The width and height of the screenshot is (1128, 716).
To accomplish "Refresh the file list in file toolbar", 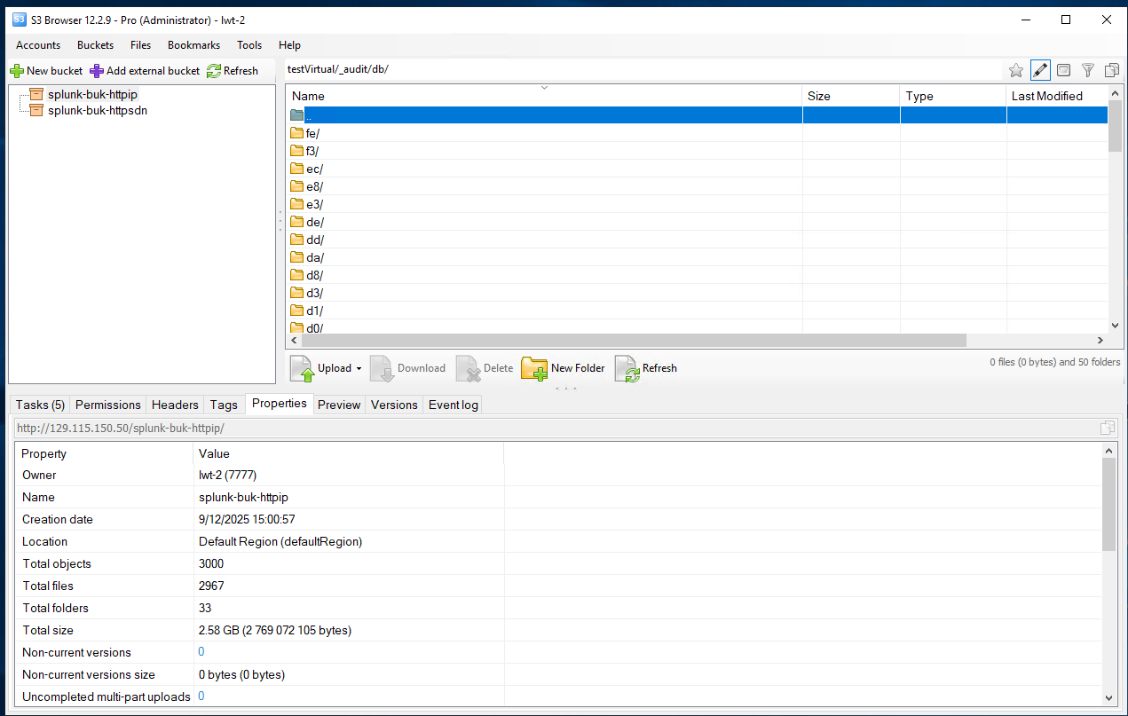I will 627,369.
